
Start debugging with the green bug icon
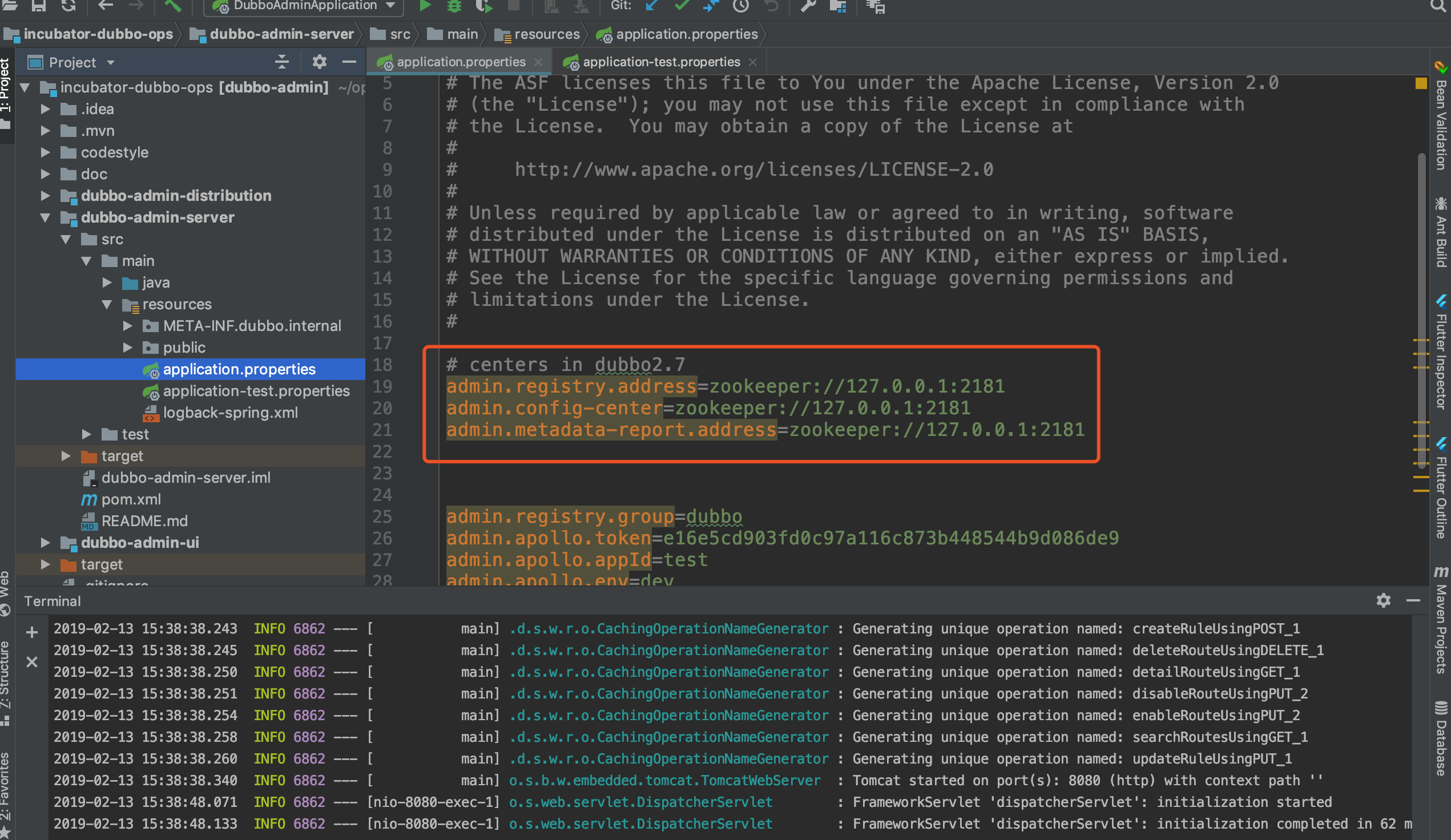(454, 6)
